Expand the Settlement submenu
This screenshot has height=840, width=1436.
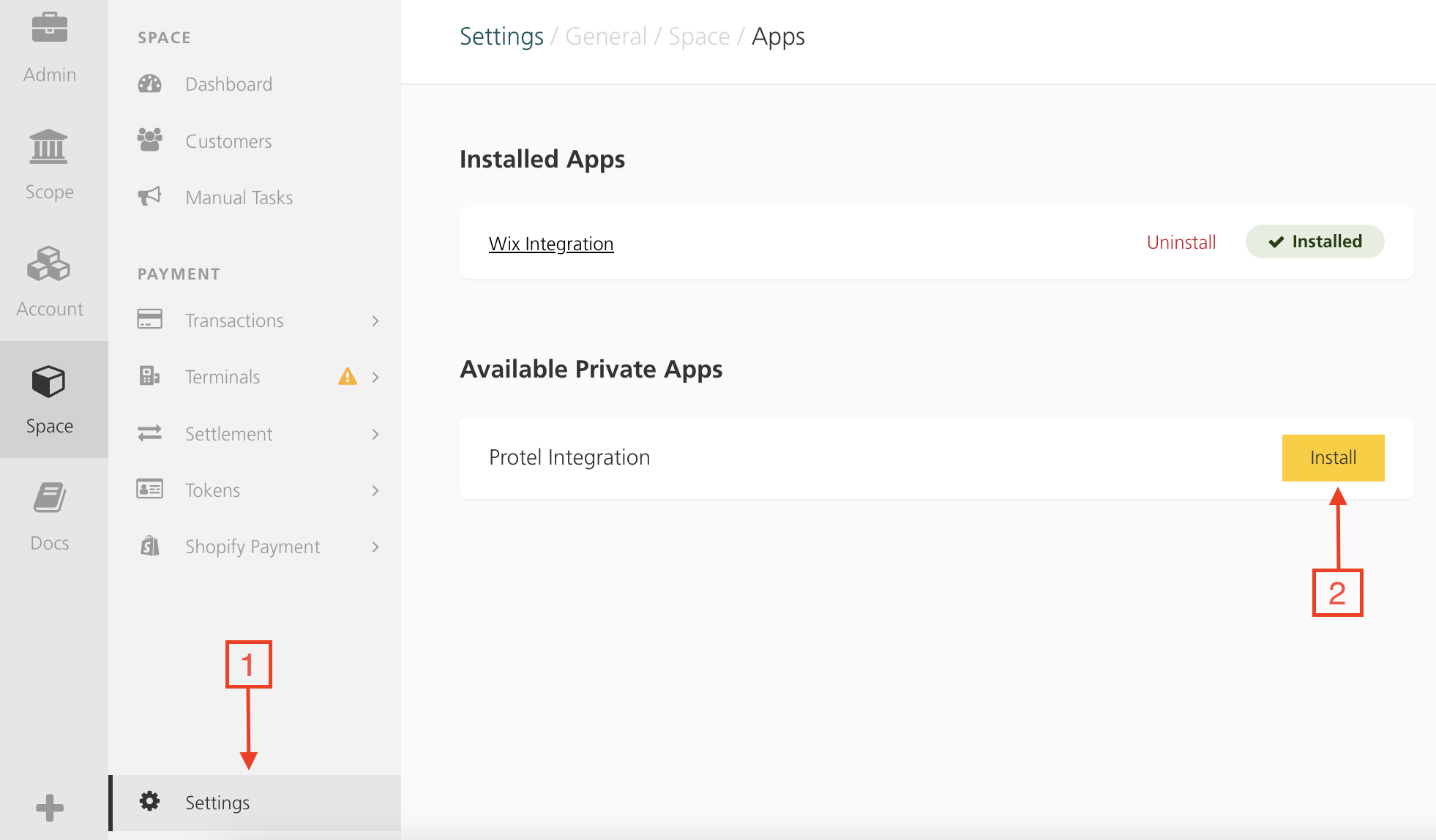[x=375, y=433]
